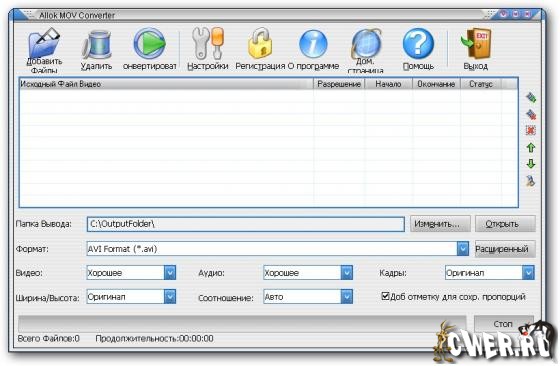
Task: Click the Удалить trash can icon
Action: [x=96, y=45]
